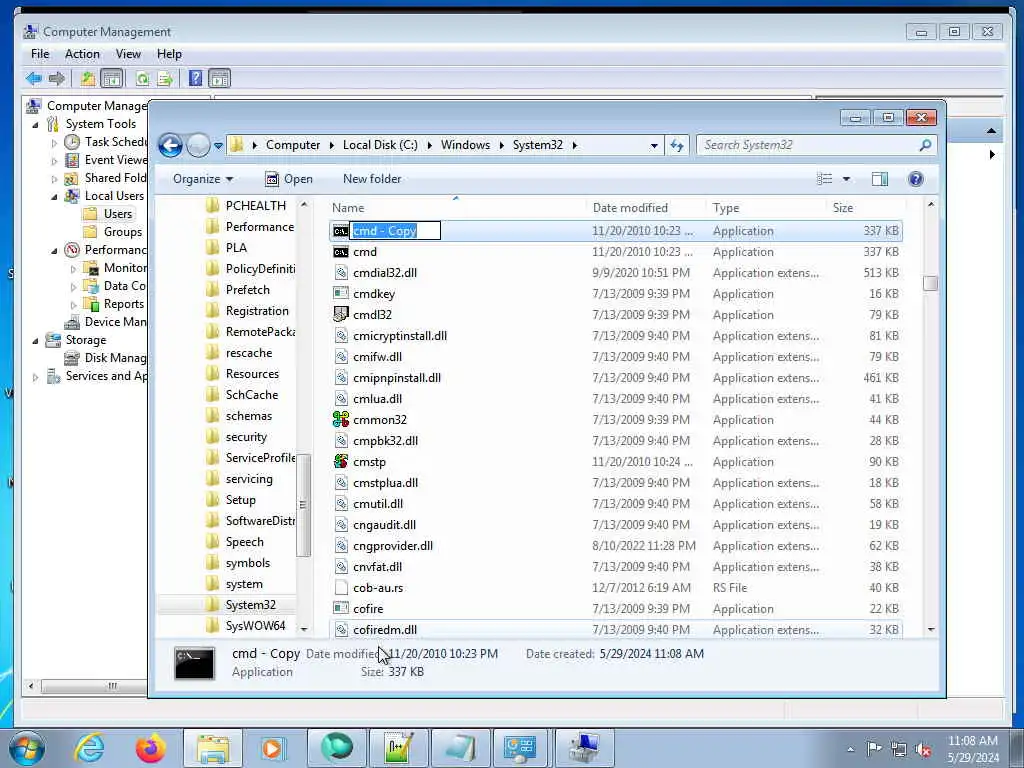This screenshot has height=768, width=1024.
Task: Open the View menu
Action: 128,54
